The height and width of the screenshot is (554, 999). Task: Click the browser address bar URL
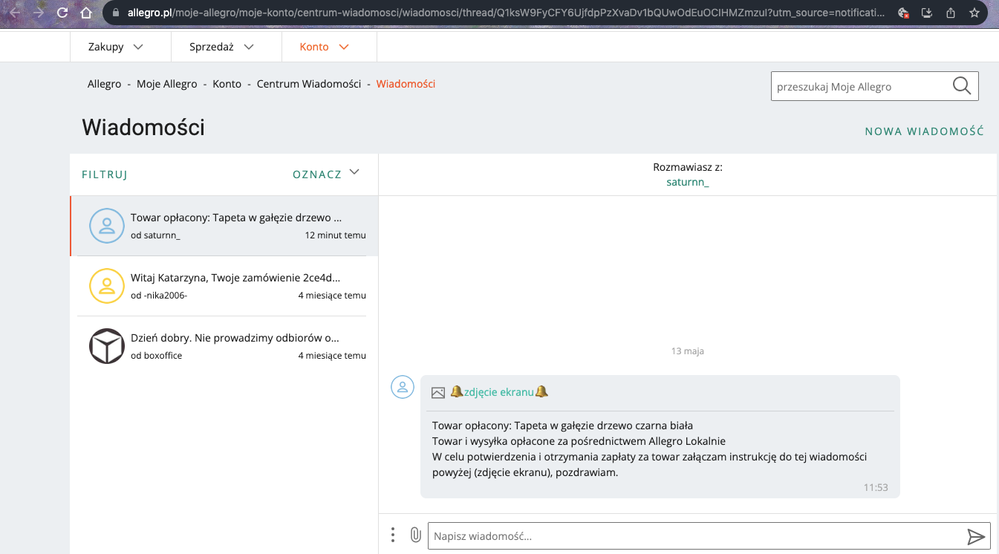[505, 13]
